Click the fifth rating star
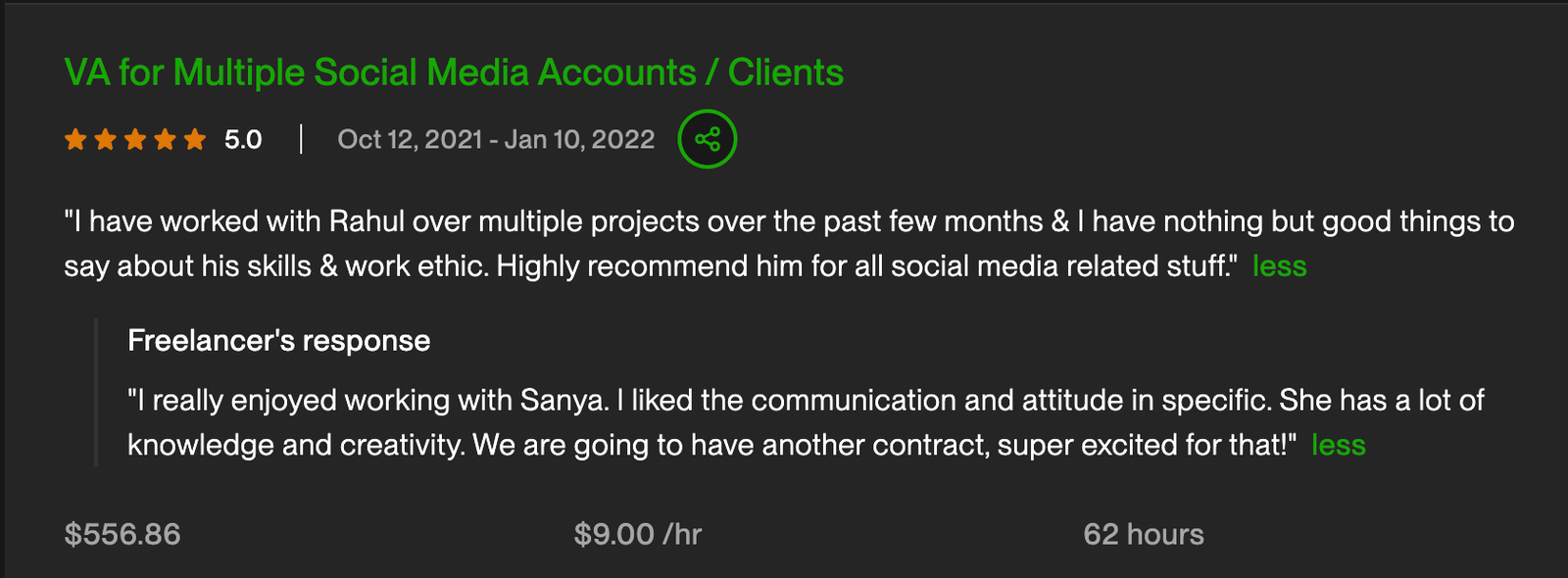This screenshot has height=578, width=1568. 194,139
